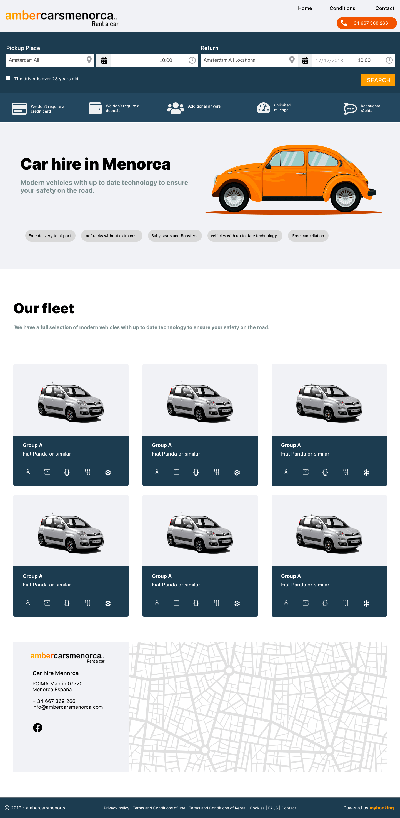Open the Conditions menu item

343,8
